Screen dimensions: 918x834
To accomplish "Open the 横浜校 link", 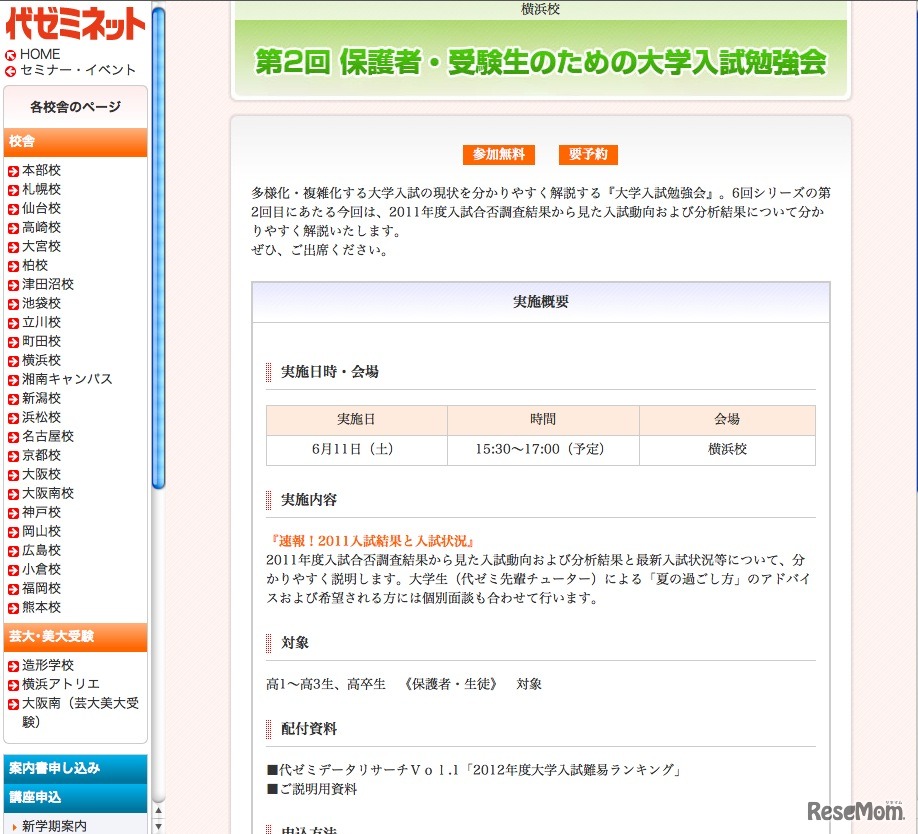I will click(x=40, y=360).
